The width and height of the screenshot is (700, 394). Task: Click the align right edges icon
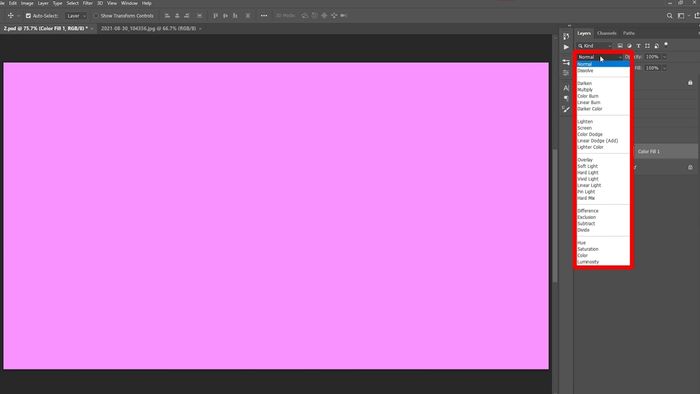(x=187, y=16)
